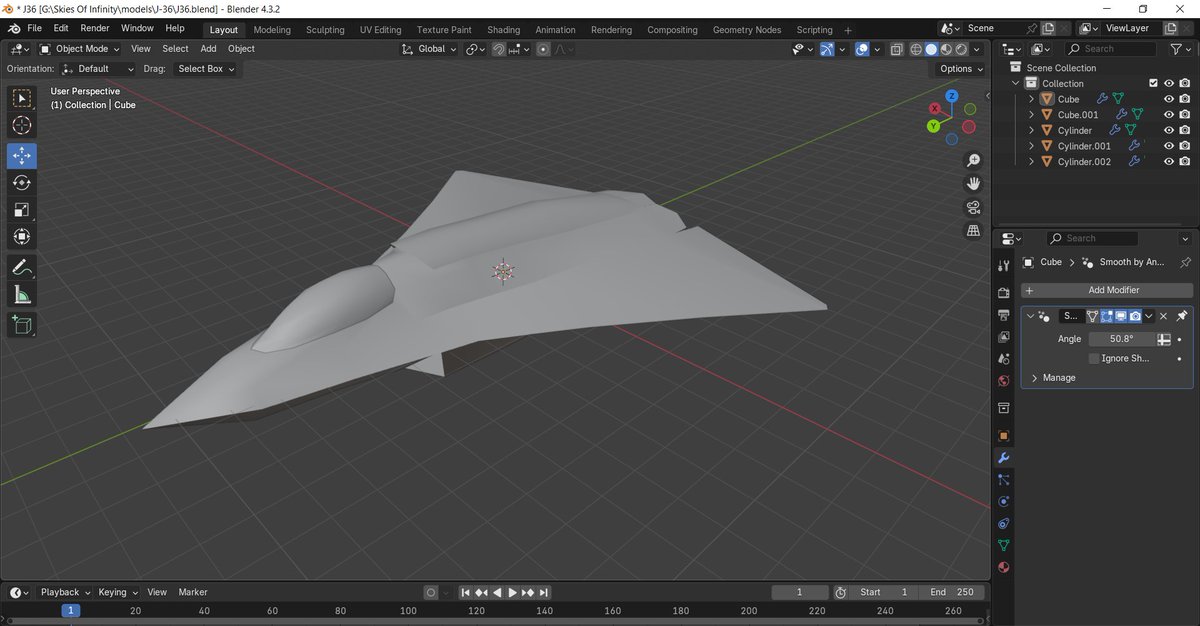Activate the Annotate tool
1200x626 pixels.
click(21, 267)
